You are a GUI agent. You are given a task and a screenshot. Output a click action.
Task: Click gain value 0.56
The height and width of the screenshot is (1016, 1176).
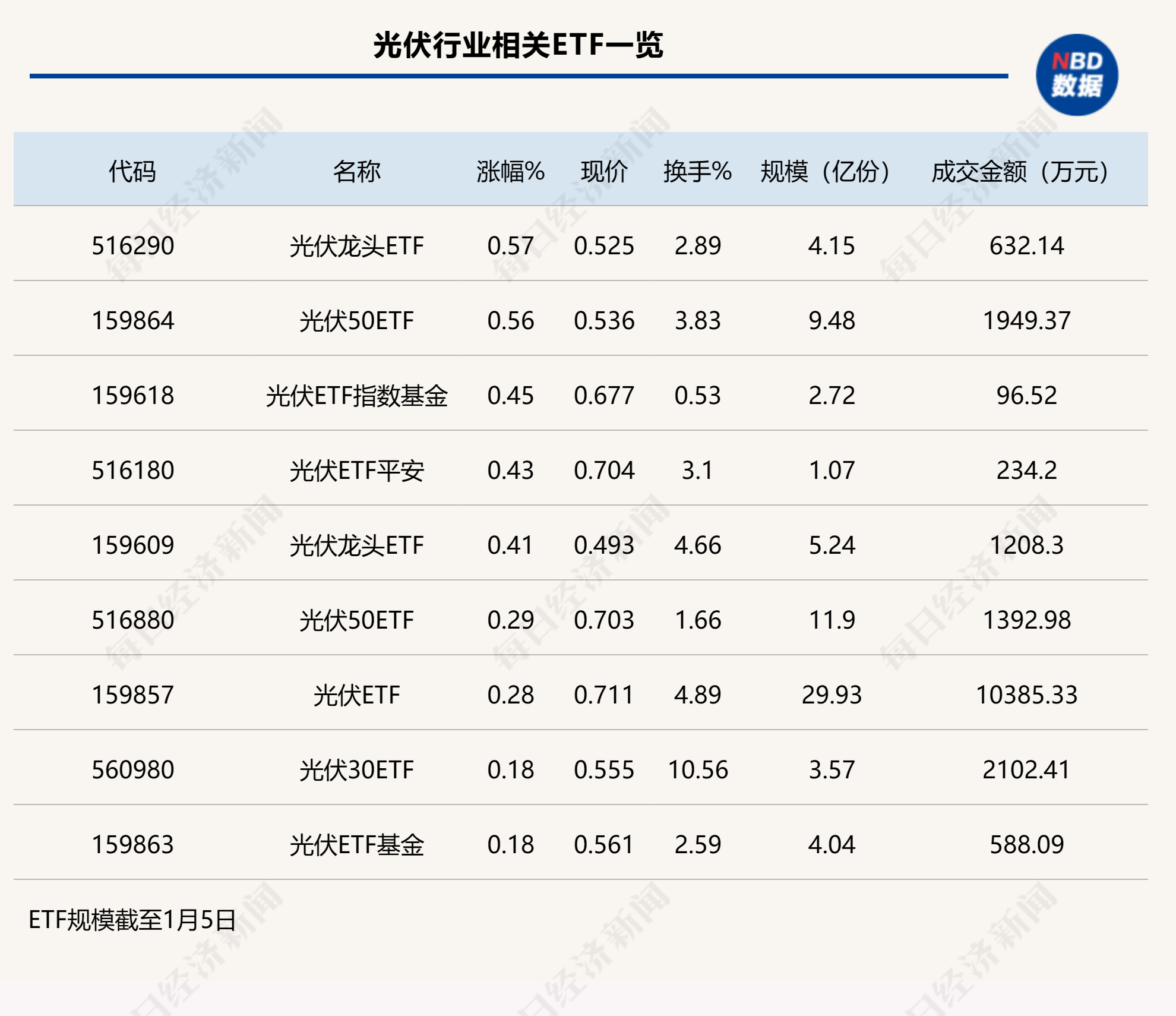tap(510, 321)
